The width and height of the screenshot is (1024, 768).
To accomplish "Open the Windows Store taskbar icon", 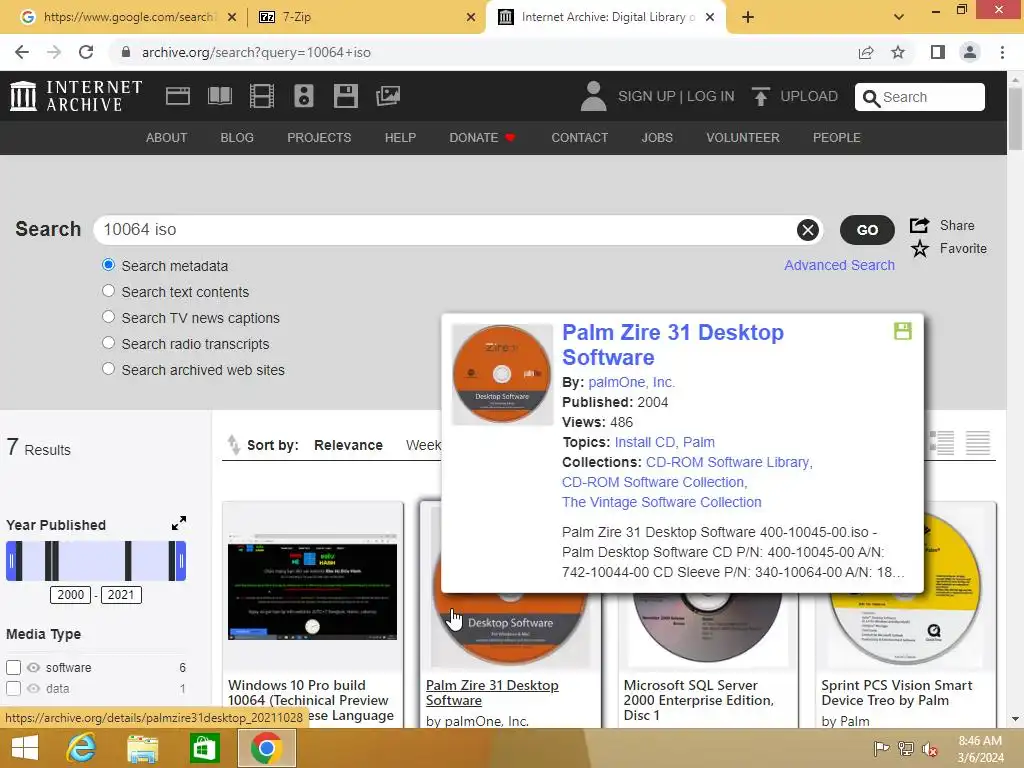I will pos(204,748).
